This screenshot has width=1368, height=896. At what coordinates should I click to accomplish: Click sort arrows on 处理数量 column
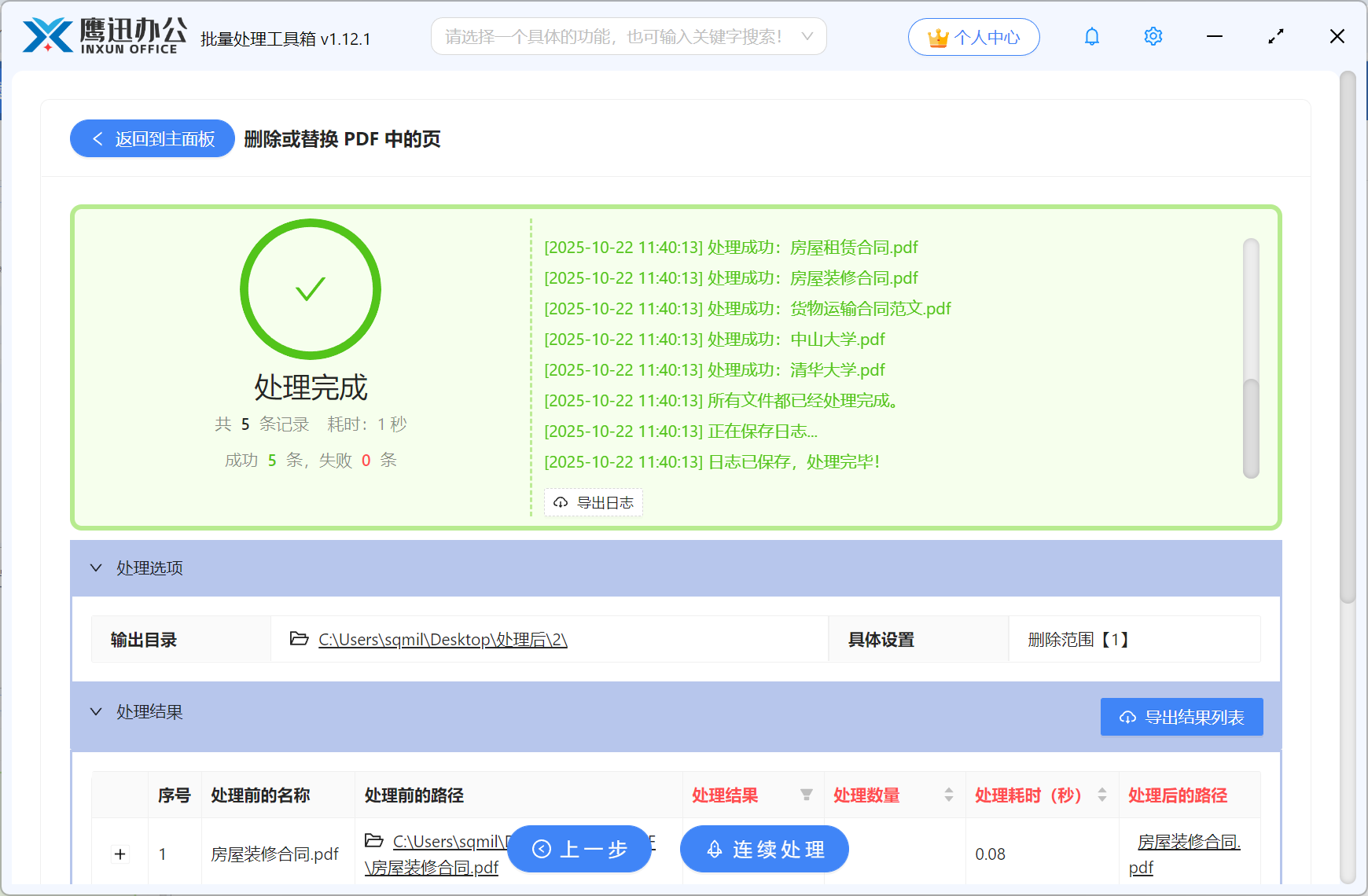(949, 795)
